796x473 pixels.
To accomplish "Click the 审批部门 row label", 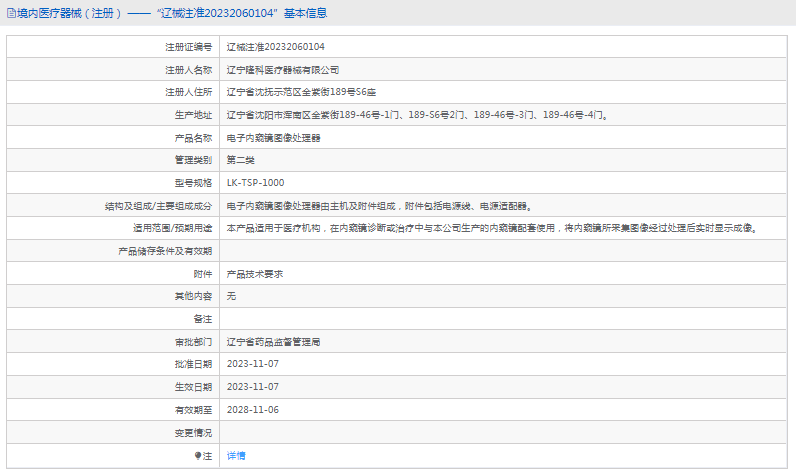I will pos(193,342).
